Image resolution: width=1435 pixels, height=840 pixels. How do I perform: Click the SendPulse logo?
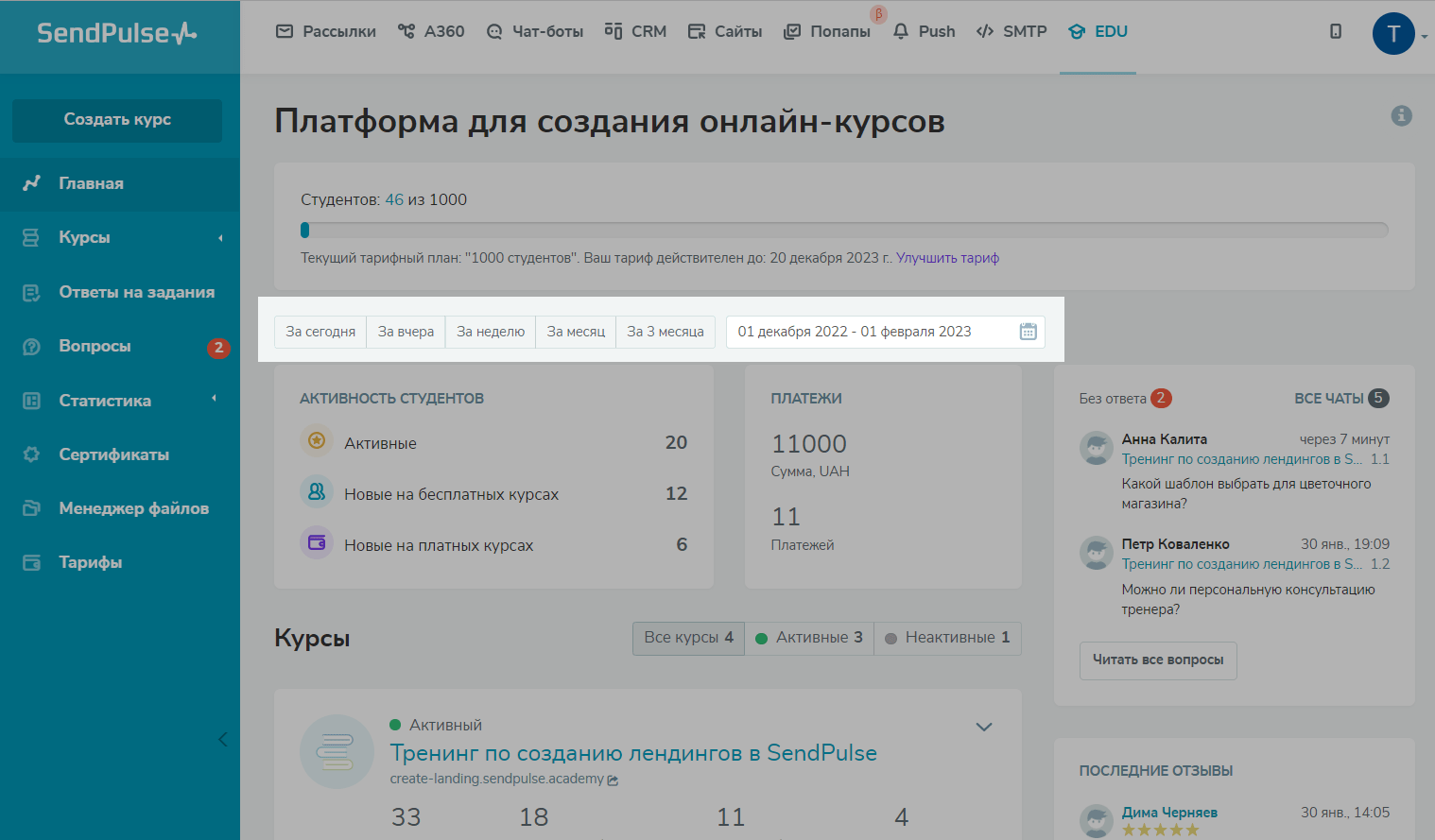point(117,33)
